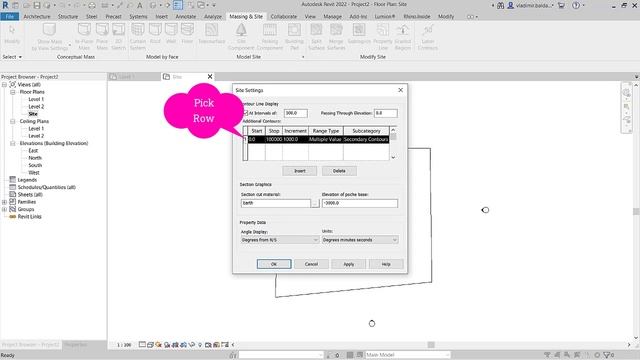Click the Passing Through Elevation field
The height and width of the screenshot is (360, 640).
[x=385, y=113]
